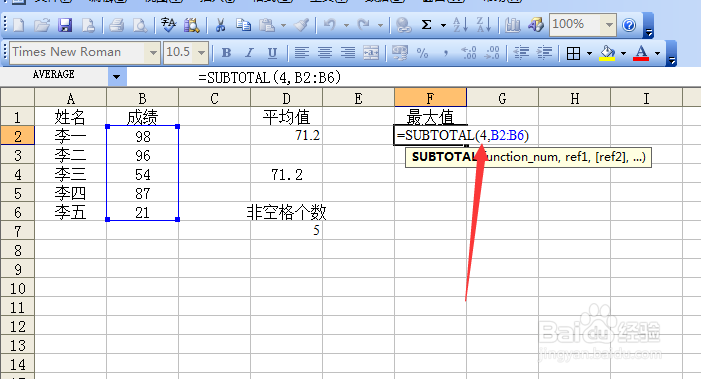Insert hyperlink with the globe icon
This screenshot has height=379, width=701.
point(404,25)
